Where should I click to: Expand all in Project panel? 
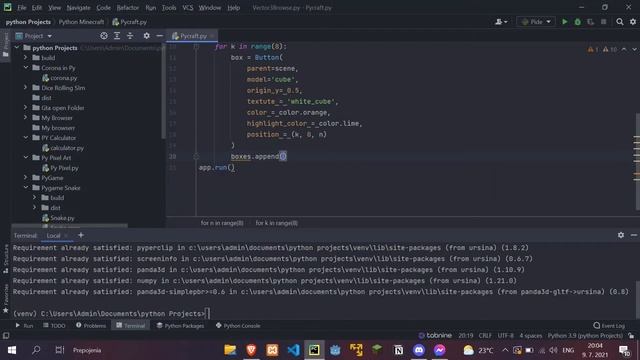[x=117, y=36]
